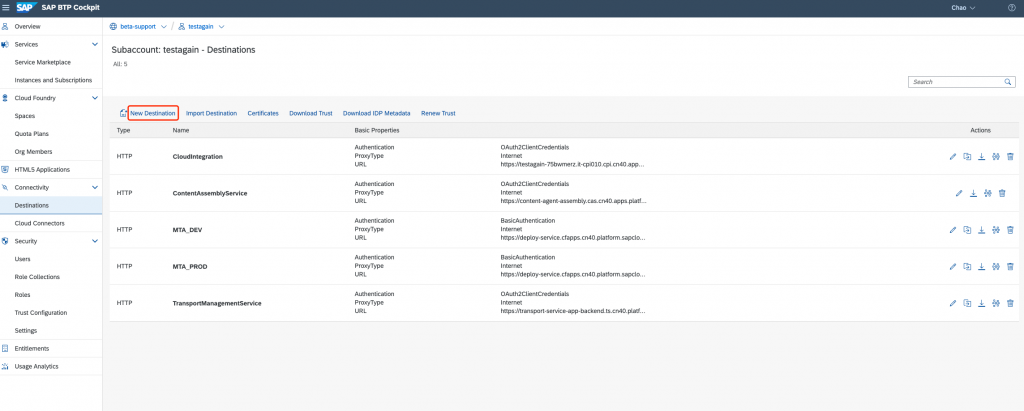Click Download IDP Metadata

point(377,113)
